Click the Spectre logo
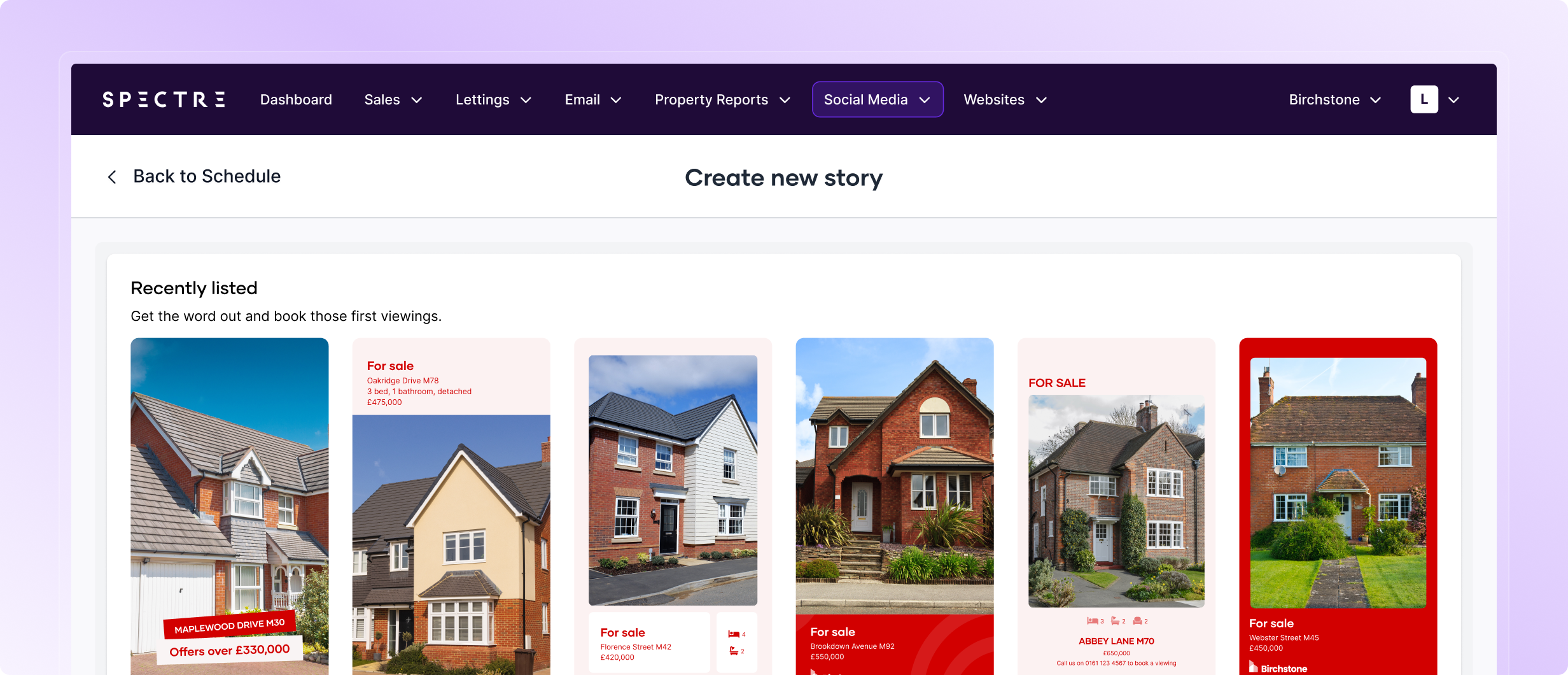This screenshot has width=1568, height=675. click(x=164, y=100)
